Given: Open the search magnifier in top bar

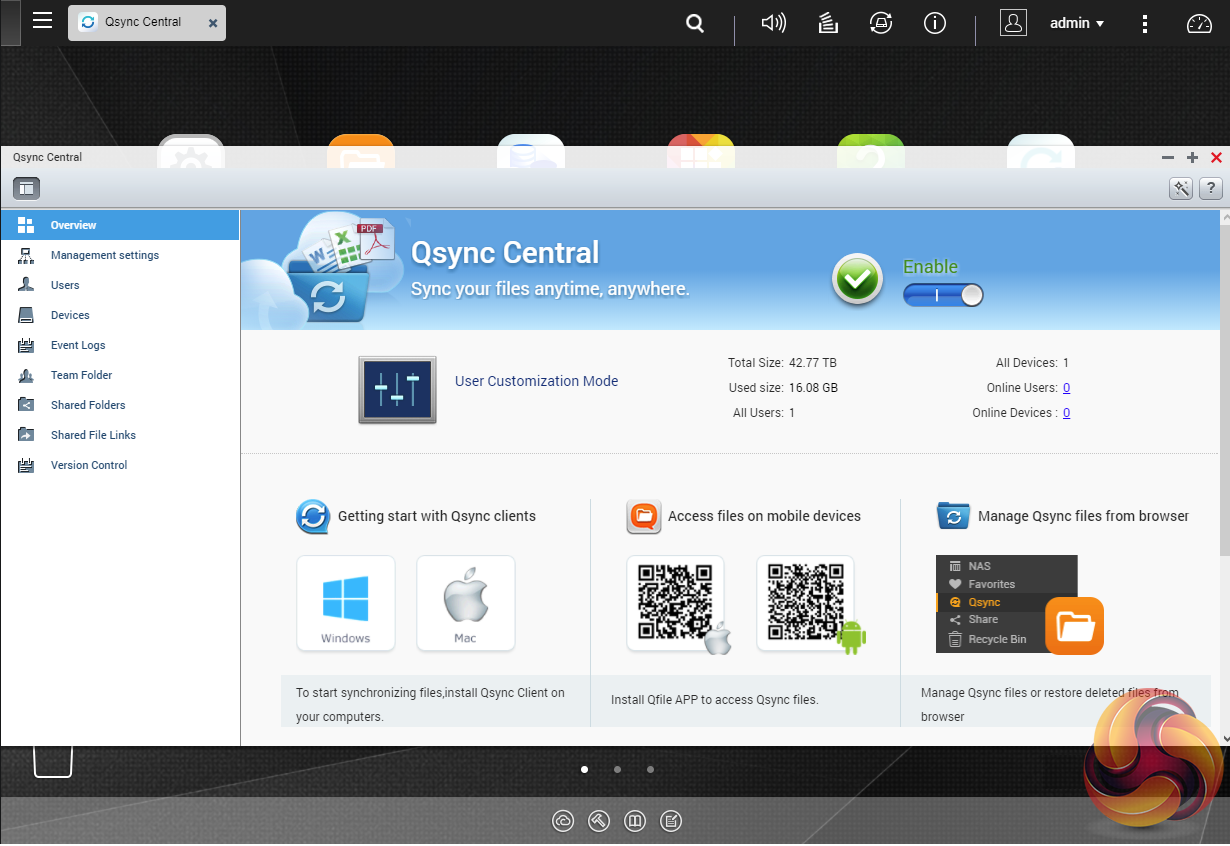Looking at the screenshot, I should point(695,23).
